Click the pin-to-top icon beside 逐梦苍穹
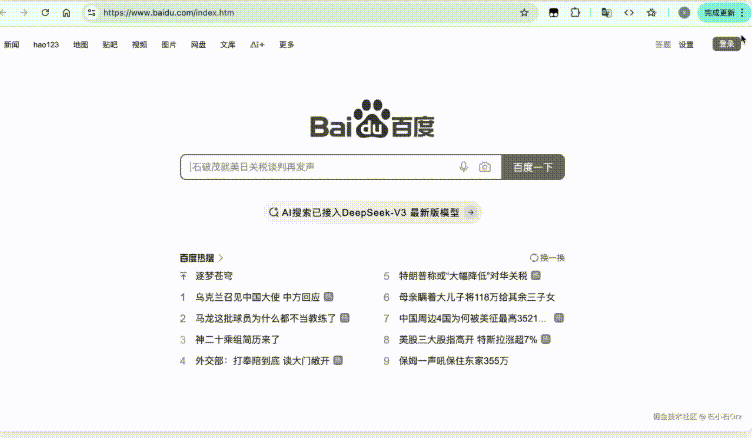This screenshot has height=438, width=752. click(183, 276)
